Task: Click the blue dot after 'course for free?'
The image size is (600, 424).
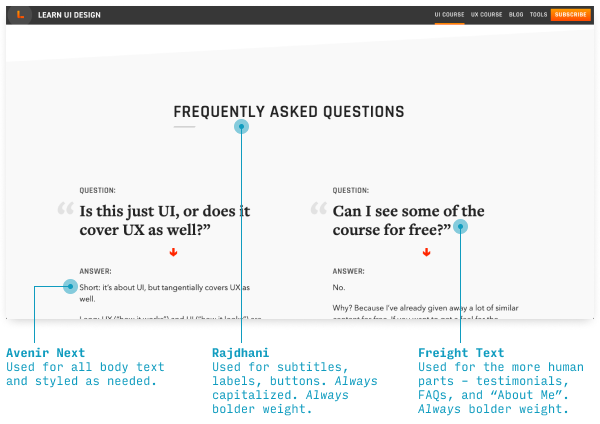Action: [460, 227]
